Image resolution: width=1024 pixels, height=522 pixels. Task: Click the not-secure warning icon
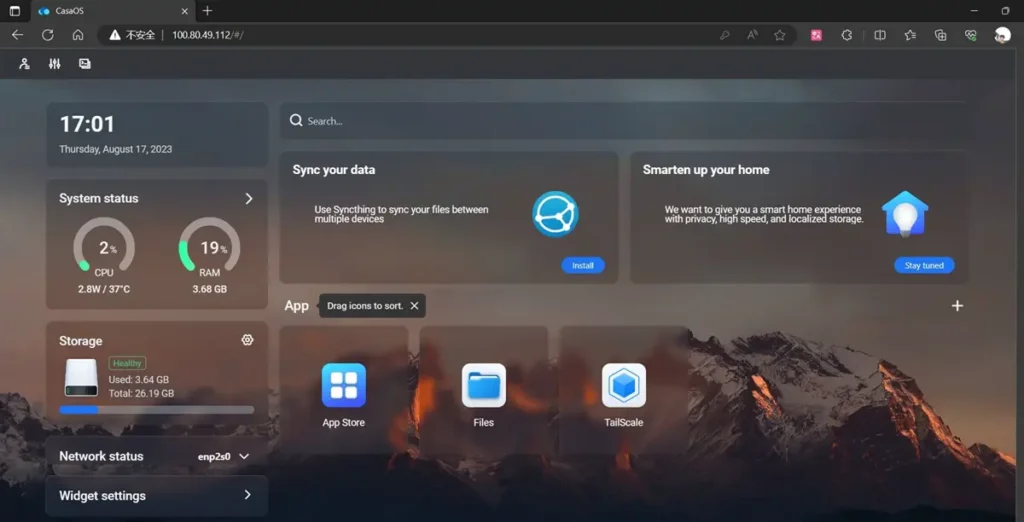tap(115, 35)
